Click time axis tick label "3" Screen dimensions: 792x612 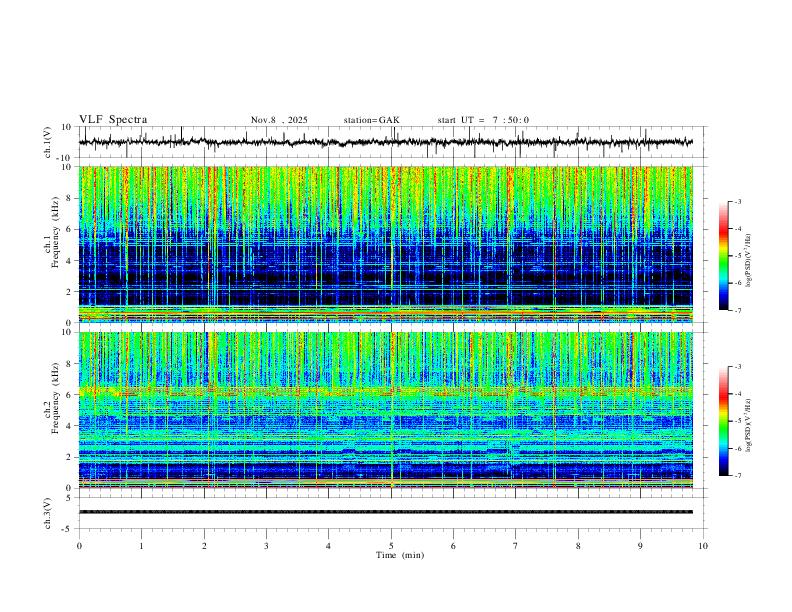point(266,546)
